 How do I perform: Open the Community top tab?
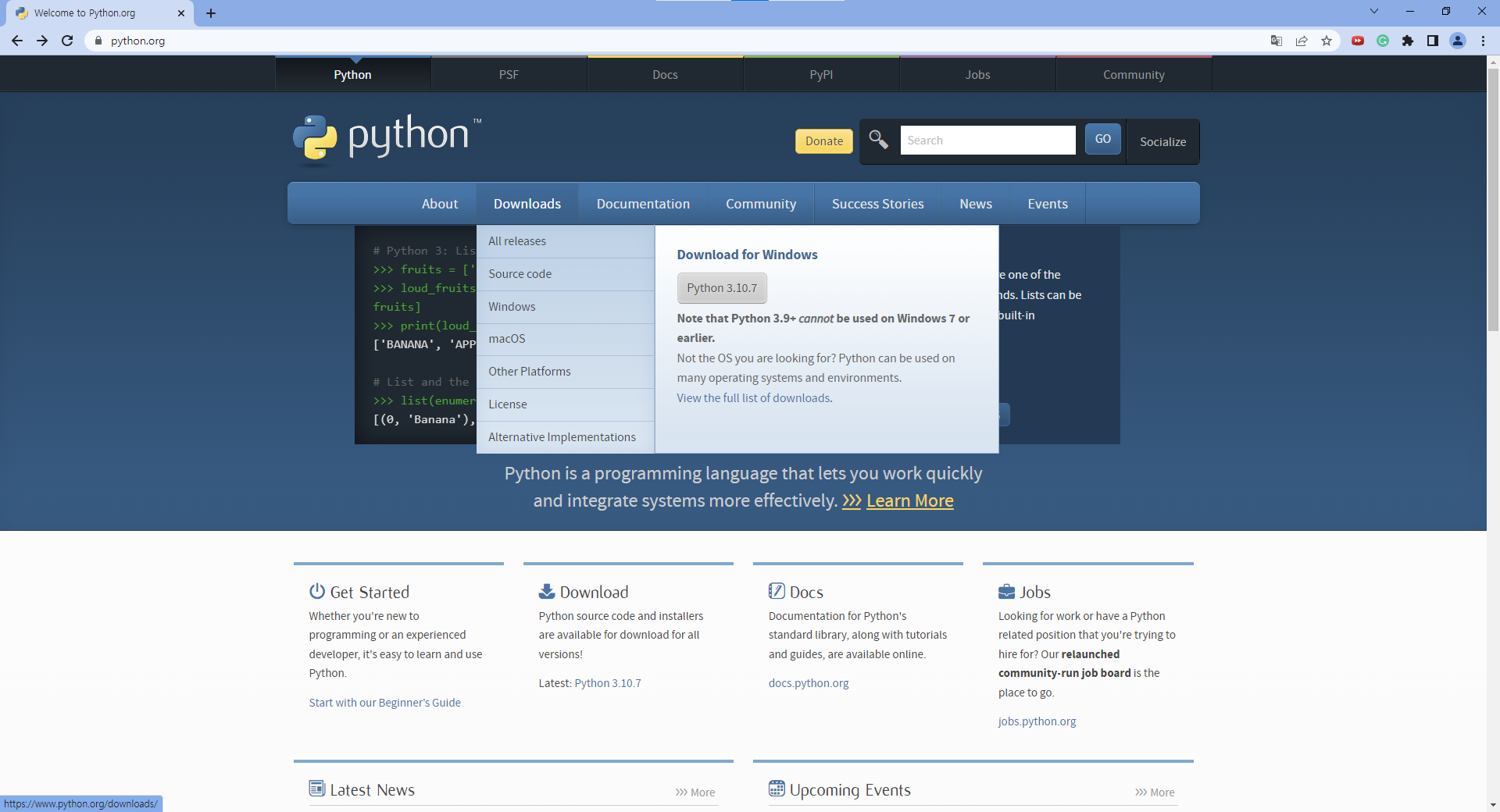(x=1134, y=74)
